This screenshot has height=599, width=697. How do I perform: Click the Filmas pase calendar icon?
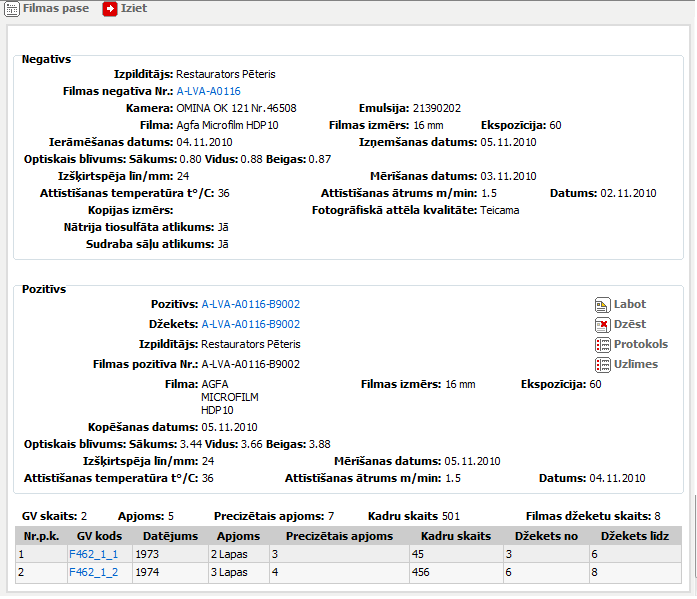click(12, 9)
